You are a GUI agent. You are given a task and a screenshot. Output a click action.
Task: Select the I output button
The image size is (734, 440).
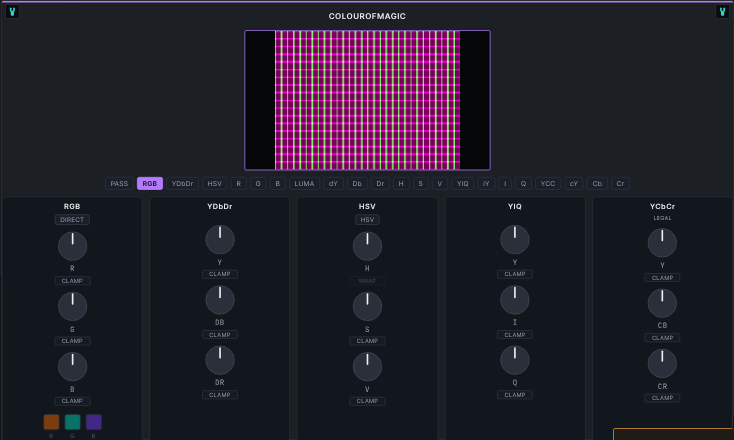pyautogui.click(x=505, y=183)
